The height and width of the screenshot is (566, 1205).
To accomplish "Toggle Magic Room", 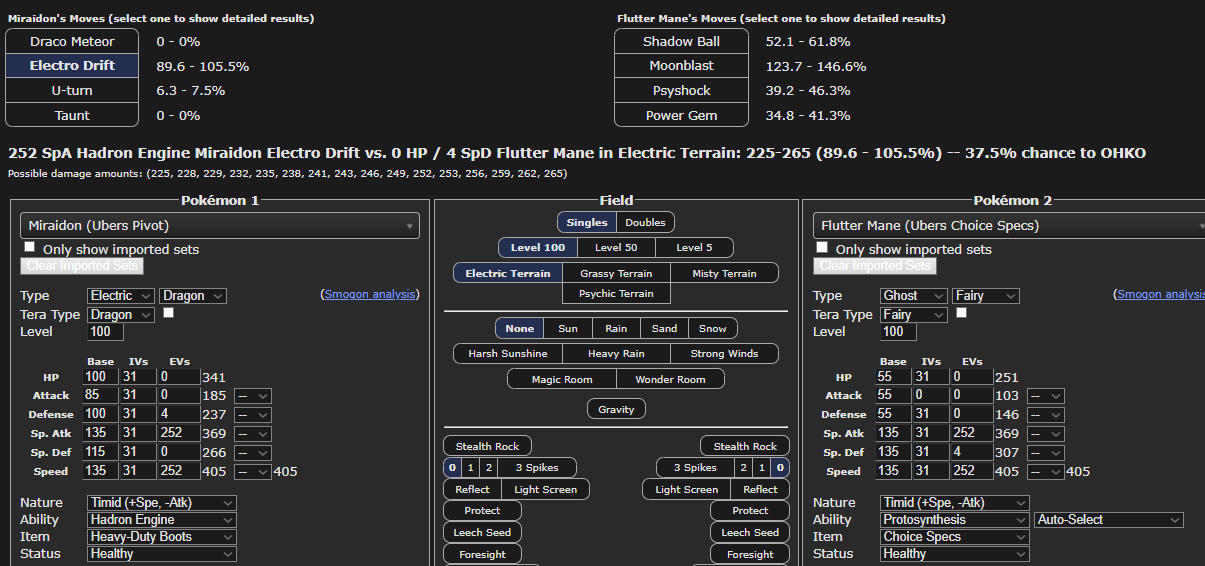I will point(561,379).
